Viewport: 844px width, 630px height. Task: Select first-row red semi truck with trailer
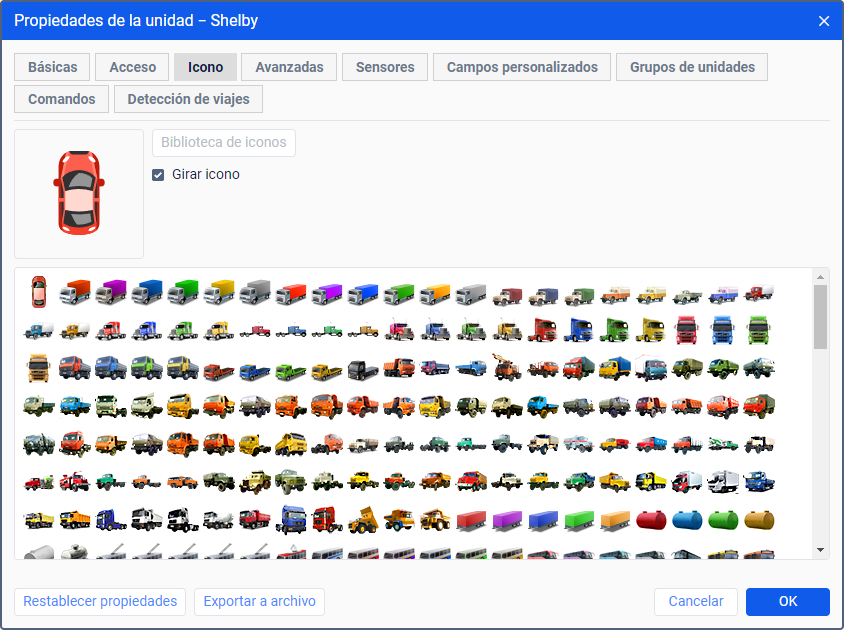point(291,294)
